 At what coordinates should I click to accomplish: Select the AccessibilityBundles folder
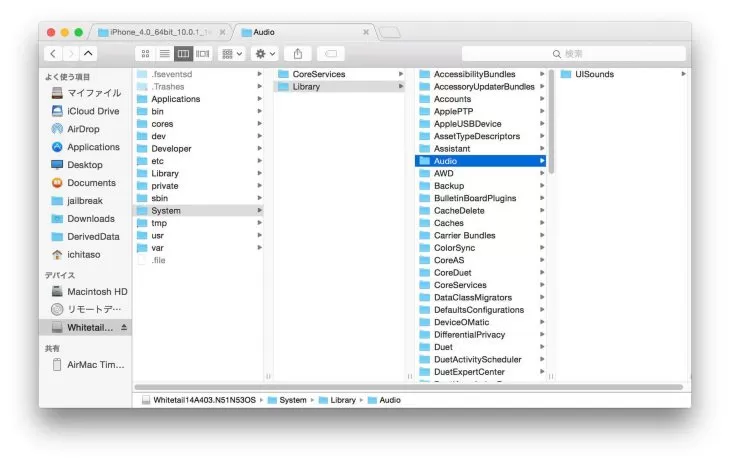(x=481, y=74)
